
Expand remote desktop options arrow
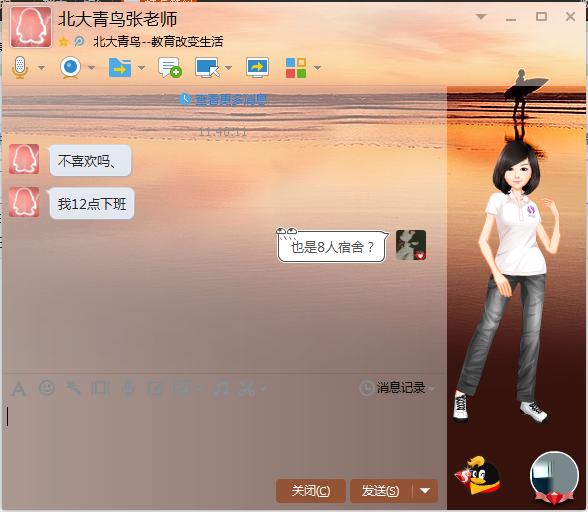[228, 68]
